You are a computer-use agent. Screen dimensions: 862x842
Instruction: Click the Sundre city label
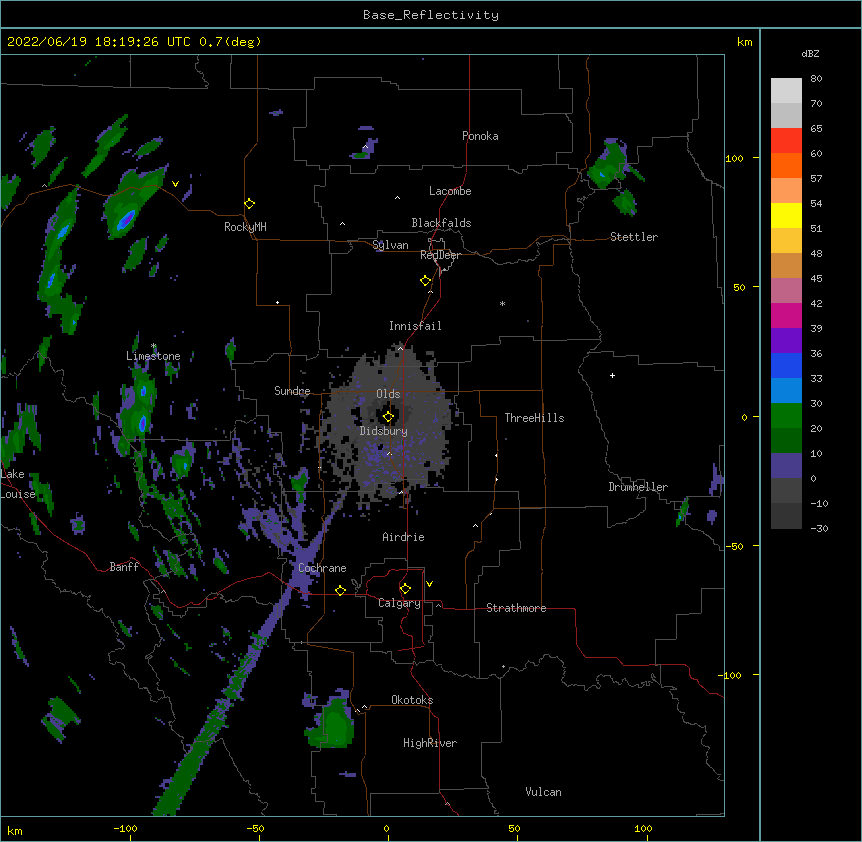point(292,391)
